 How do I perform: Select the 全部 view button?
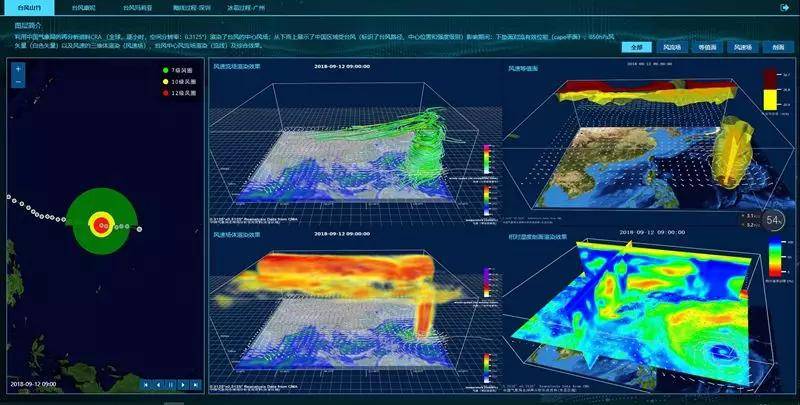tap(635, 47)
